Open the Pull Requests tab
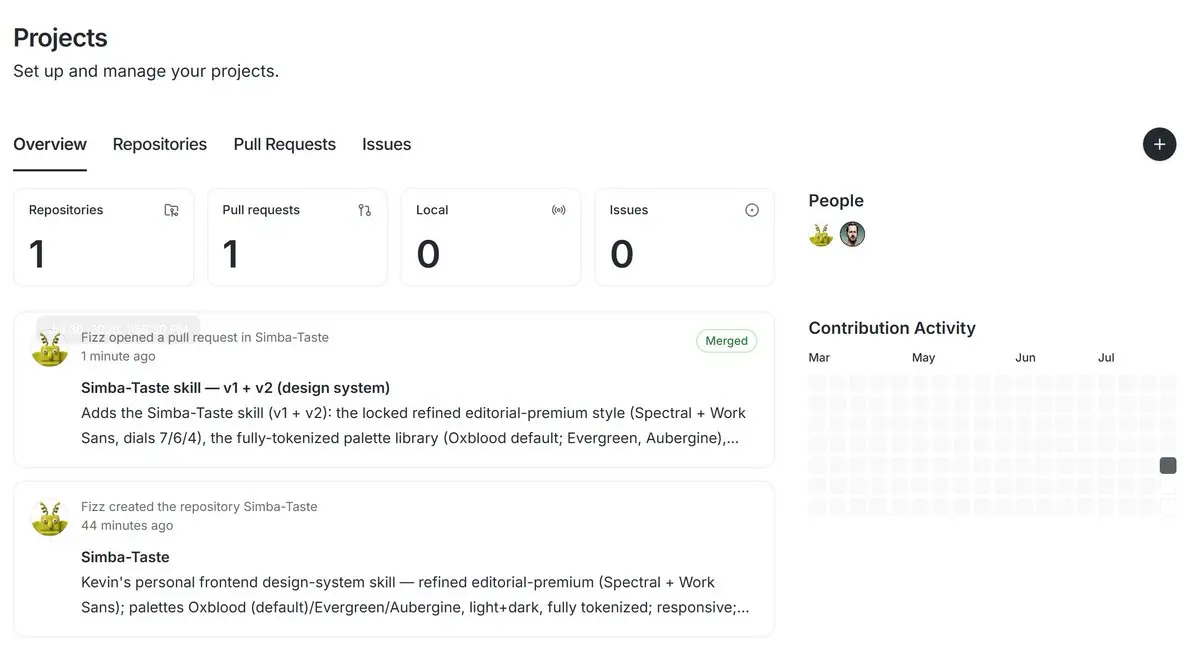 (285, 144)
